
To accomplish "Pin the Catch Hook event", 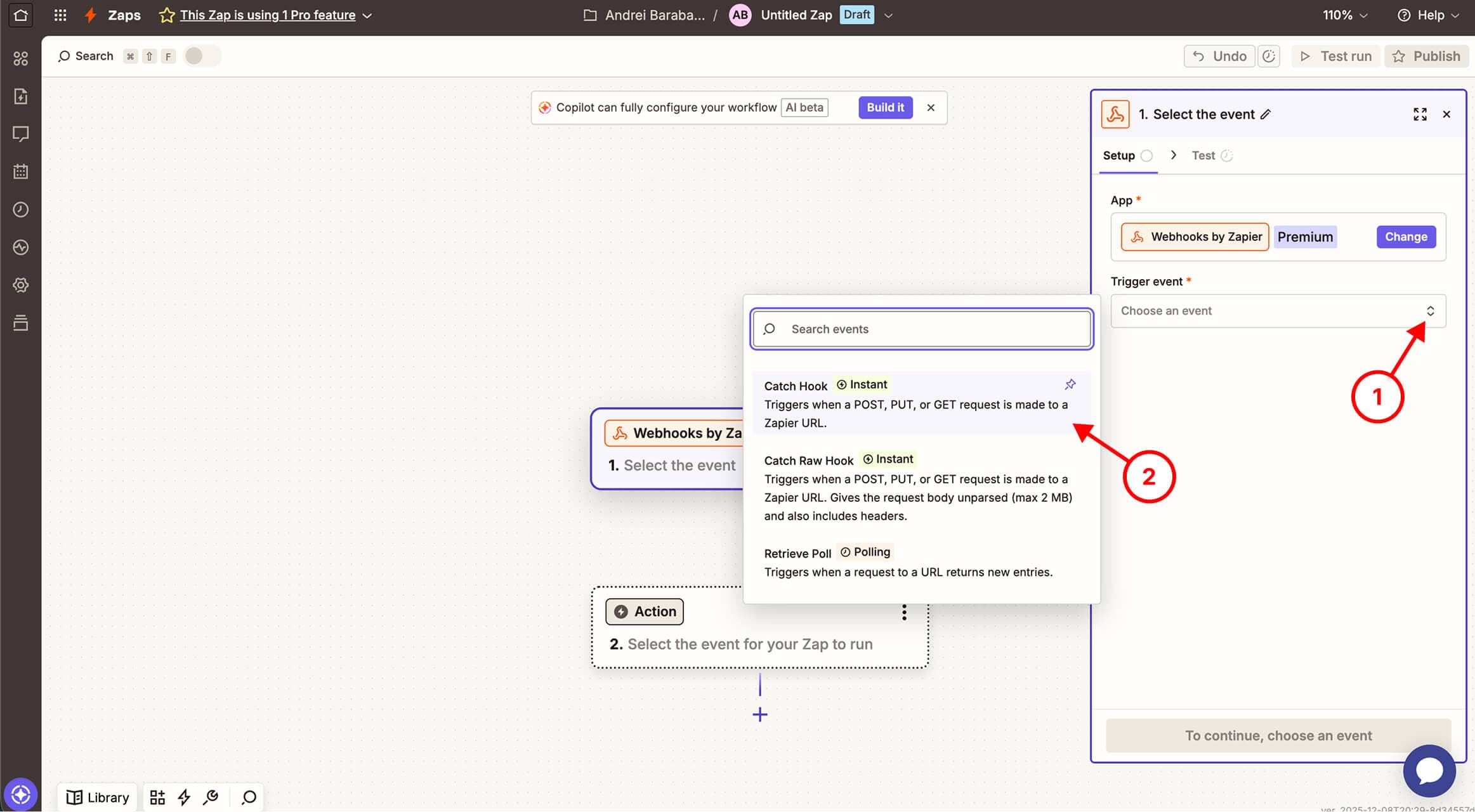I will point(1070,384).
